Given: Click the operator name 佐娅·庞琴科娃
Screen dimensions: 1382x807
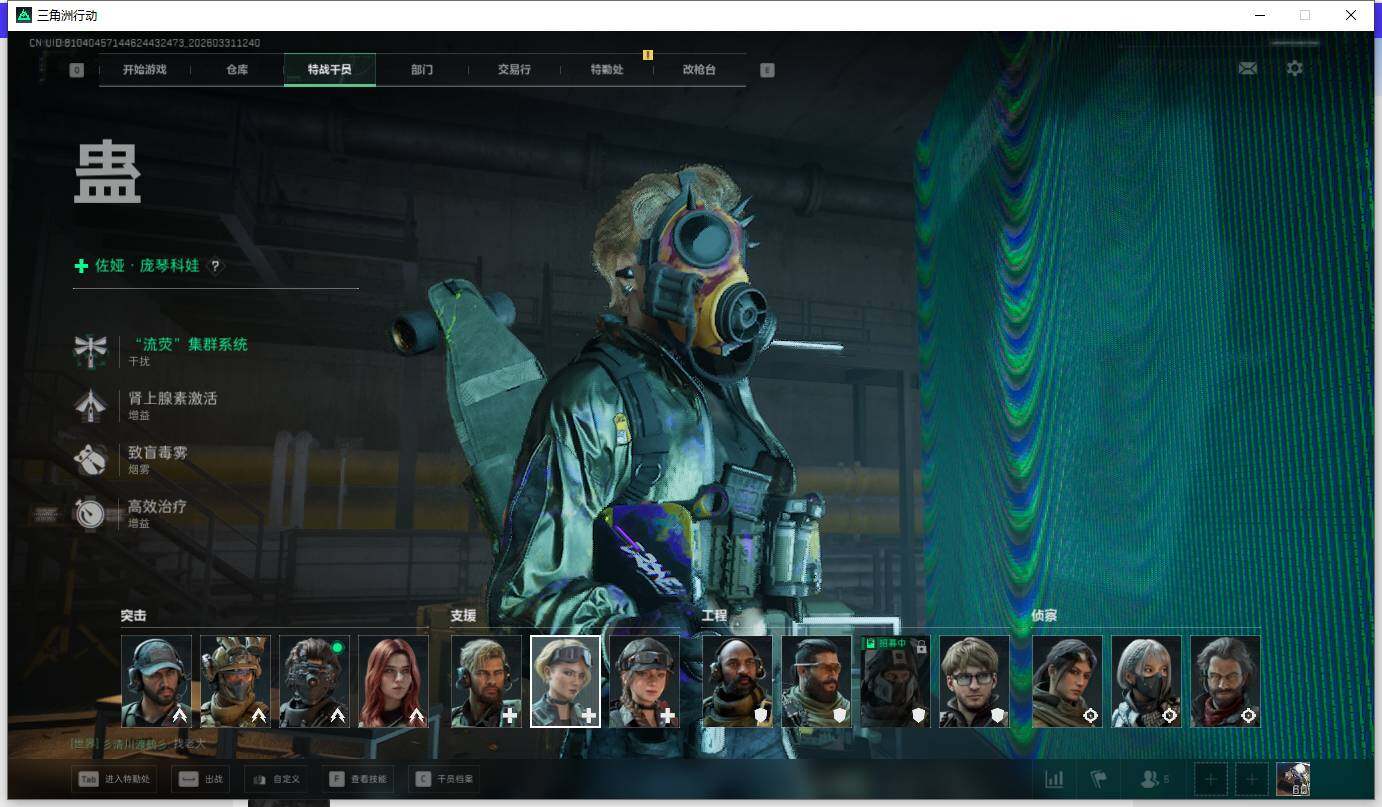Looking at the screenshot, I should tap(147, 266).
